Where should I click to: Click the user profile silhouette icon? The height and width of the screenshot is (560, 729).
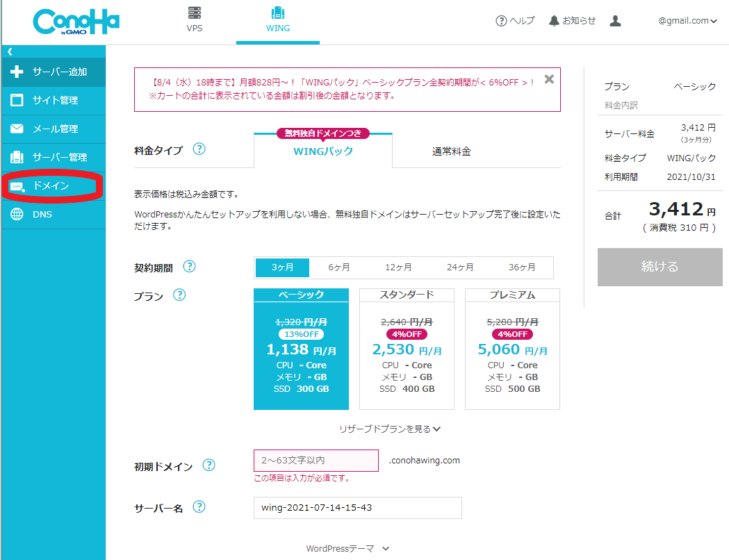615,20
